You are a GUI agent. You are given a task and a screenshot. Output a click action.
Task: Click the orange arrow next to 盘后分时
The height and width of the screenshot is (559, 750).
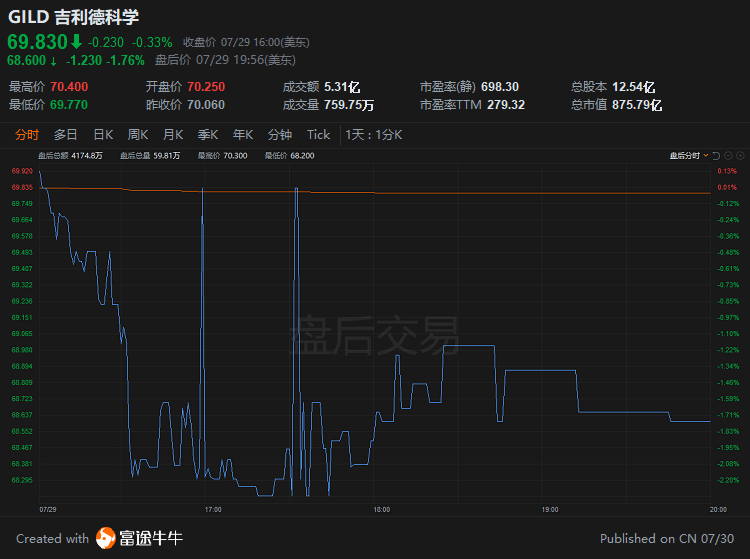(x=707, y=156)
